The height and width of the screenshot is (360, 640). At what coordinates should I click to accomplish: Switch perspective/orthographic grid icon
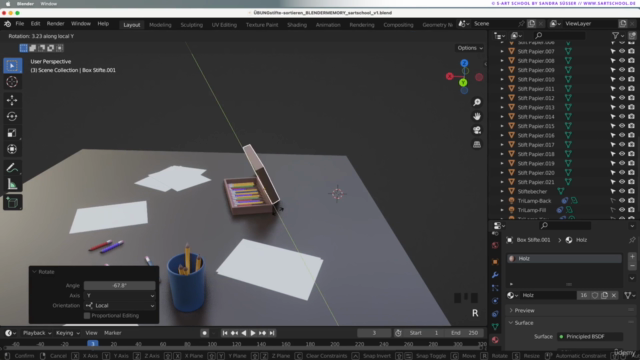tap(477, 144)
